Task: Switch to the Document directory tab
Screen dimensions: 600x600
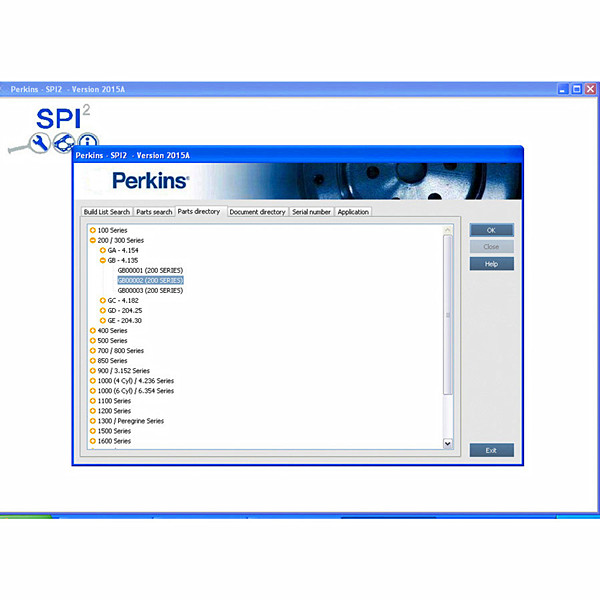Action: (257, 212)
